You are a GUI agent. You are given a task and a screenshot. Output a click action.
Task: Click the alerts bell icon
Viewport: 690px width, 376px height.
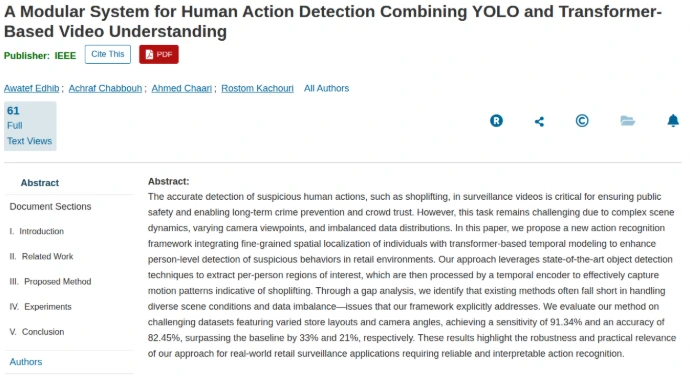pos(673,121)
